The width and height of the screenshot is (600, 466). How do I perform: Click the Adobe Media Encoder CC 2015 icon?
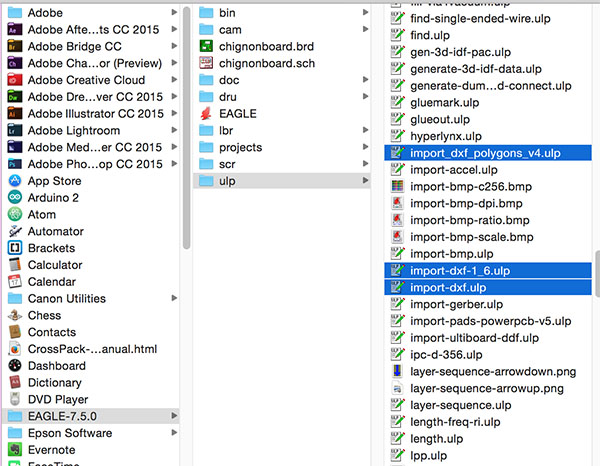(15, 147)
